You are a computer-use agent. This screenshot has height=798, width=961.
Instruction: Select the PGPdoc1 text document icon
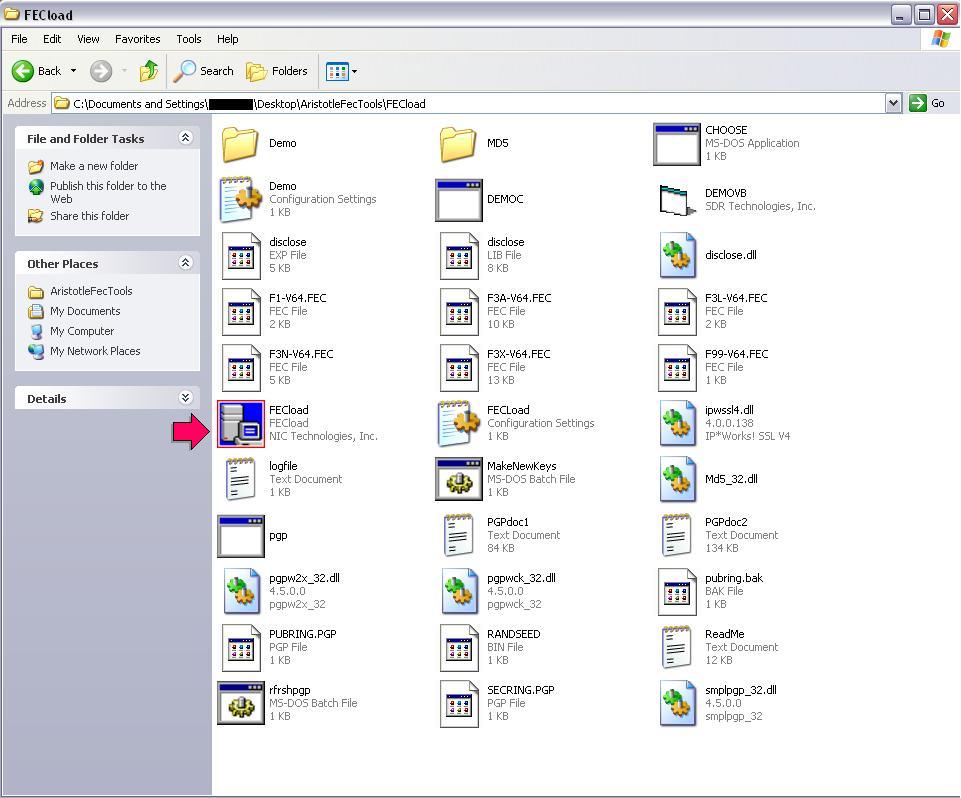(x=458, y=535)
